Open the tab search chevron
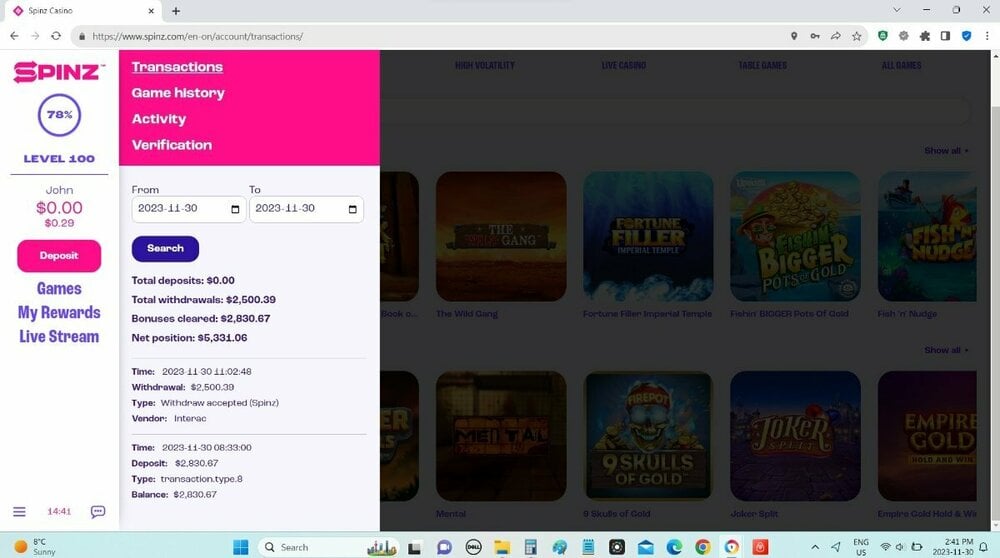Image resolution: width=1000 pixels, height=558 pixels. pos(897,10)
